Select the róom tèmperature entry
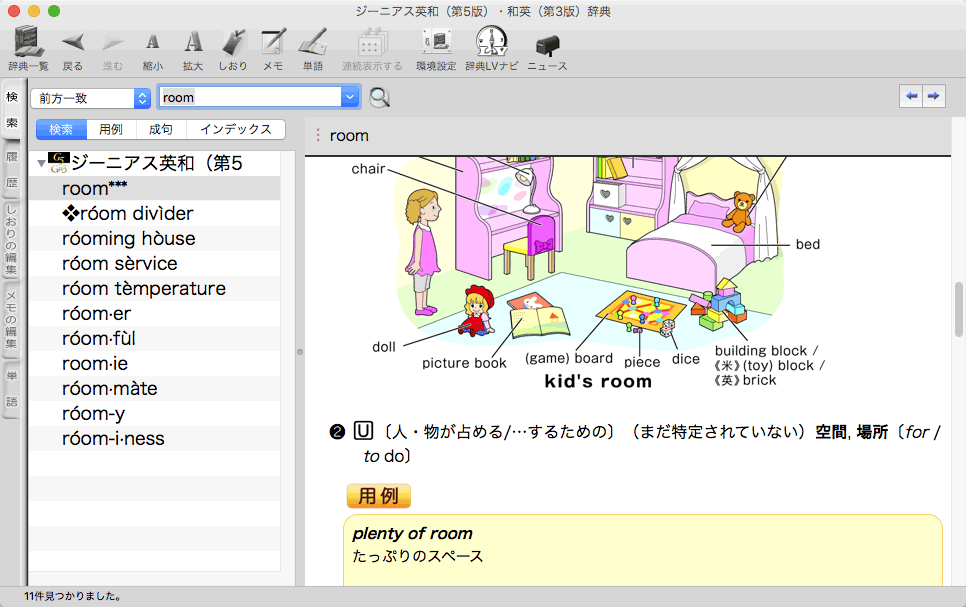 click(x=155, y=288)
